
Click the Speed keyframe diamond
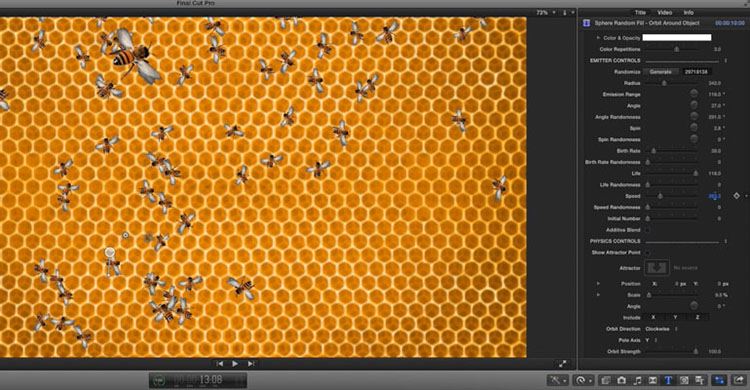click(737, 196)
